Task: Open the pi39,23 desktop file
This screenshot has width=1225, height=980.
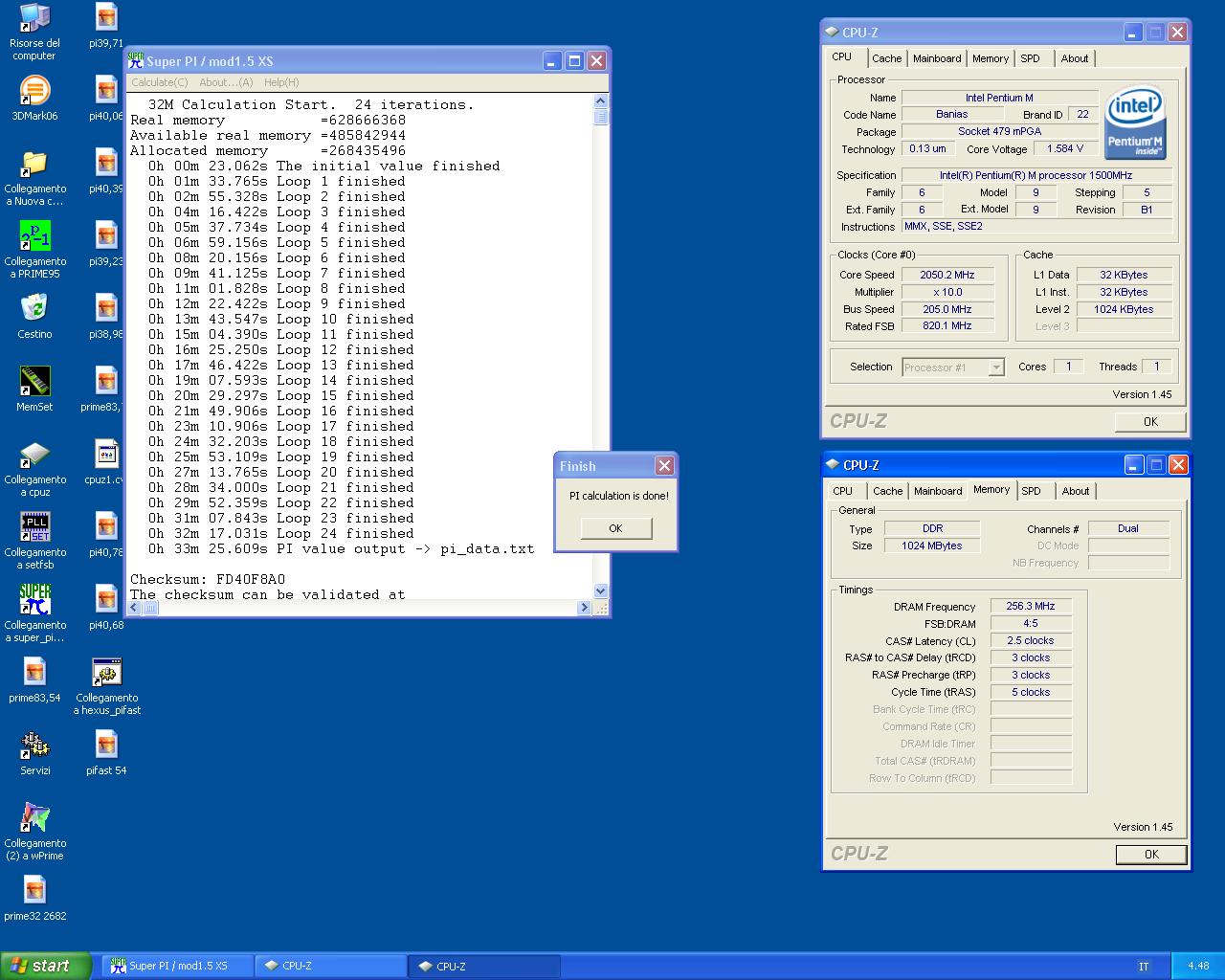Action: point(106,244)
